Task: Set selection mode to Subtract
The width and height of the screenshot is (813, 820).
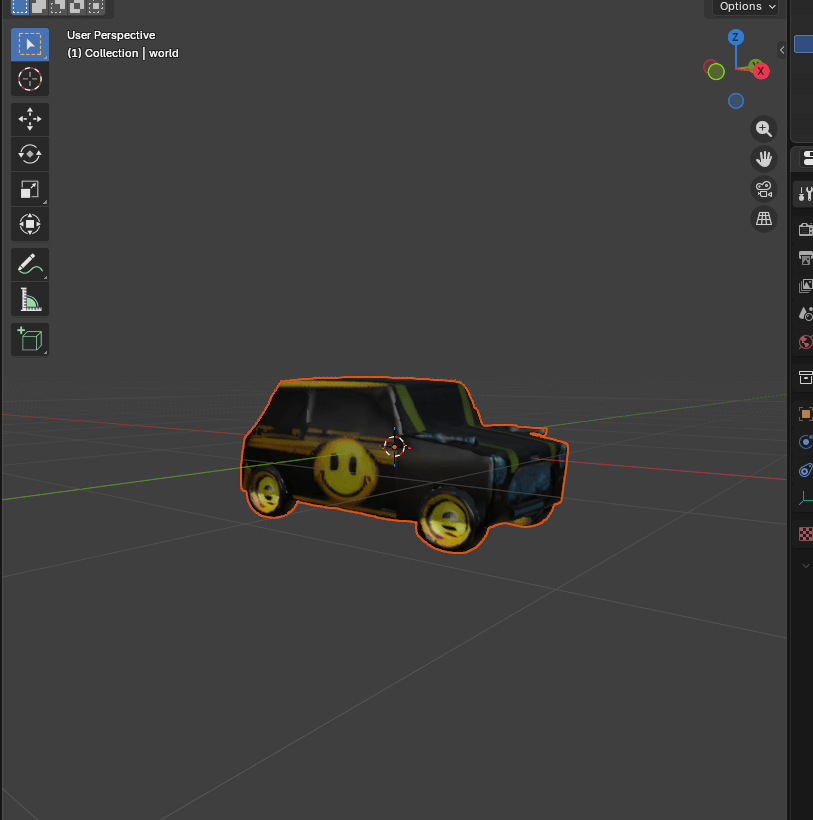Action: tap(58, 6)
